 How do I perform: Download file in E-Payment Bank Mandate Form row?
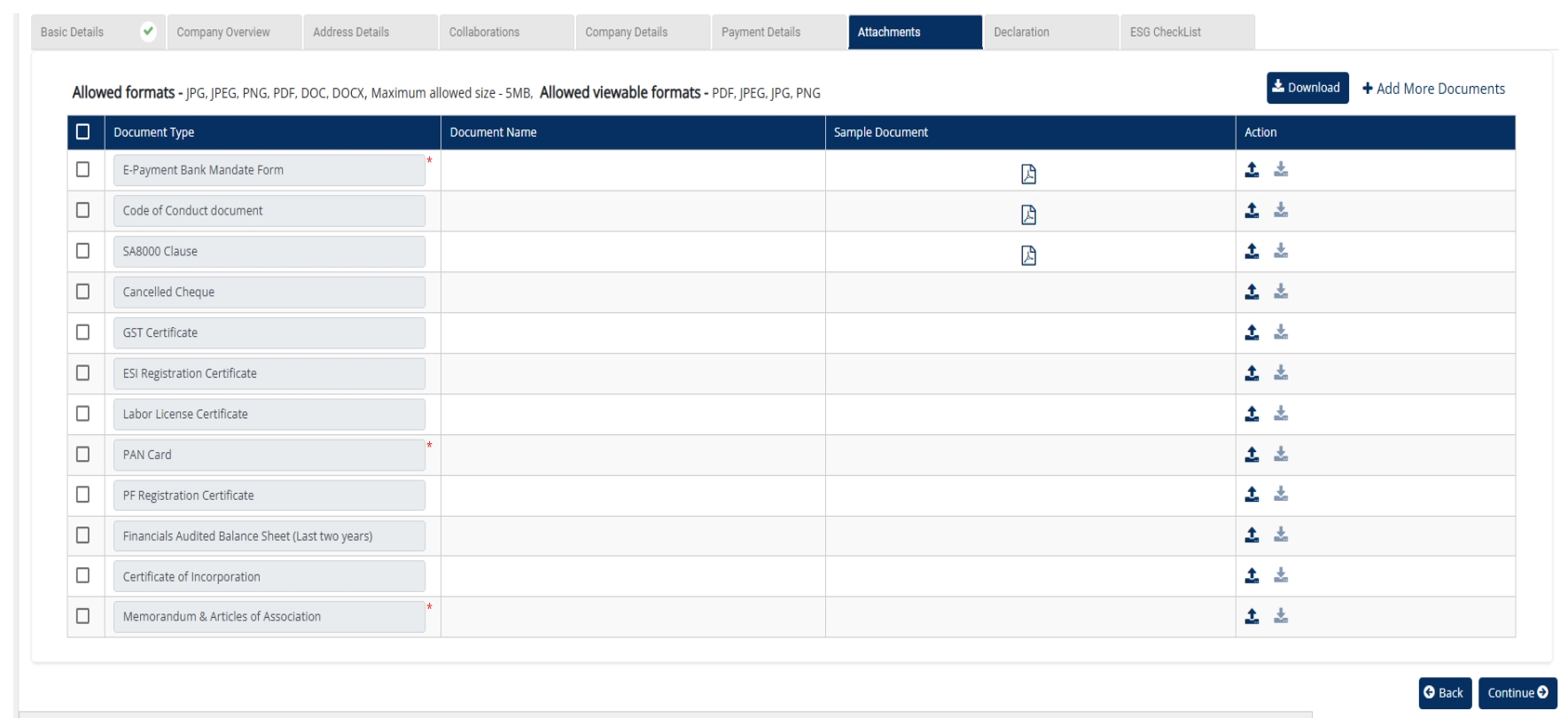click(x=1281, y=169)
